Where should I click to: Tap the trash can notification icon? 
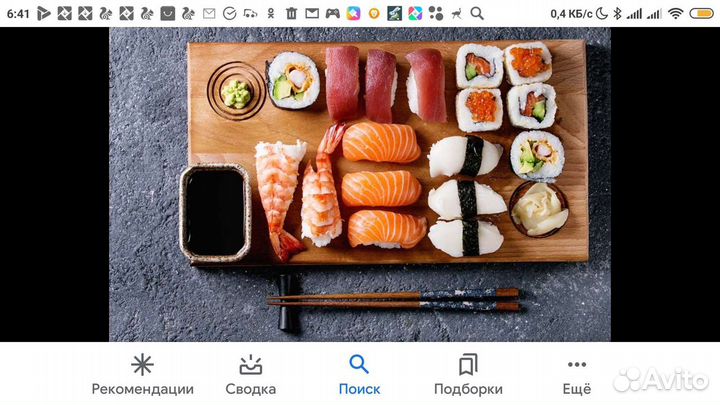pyautogui.click(x=292, y=14)
